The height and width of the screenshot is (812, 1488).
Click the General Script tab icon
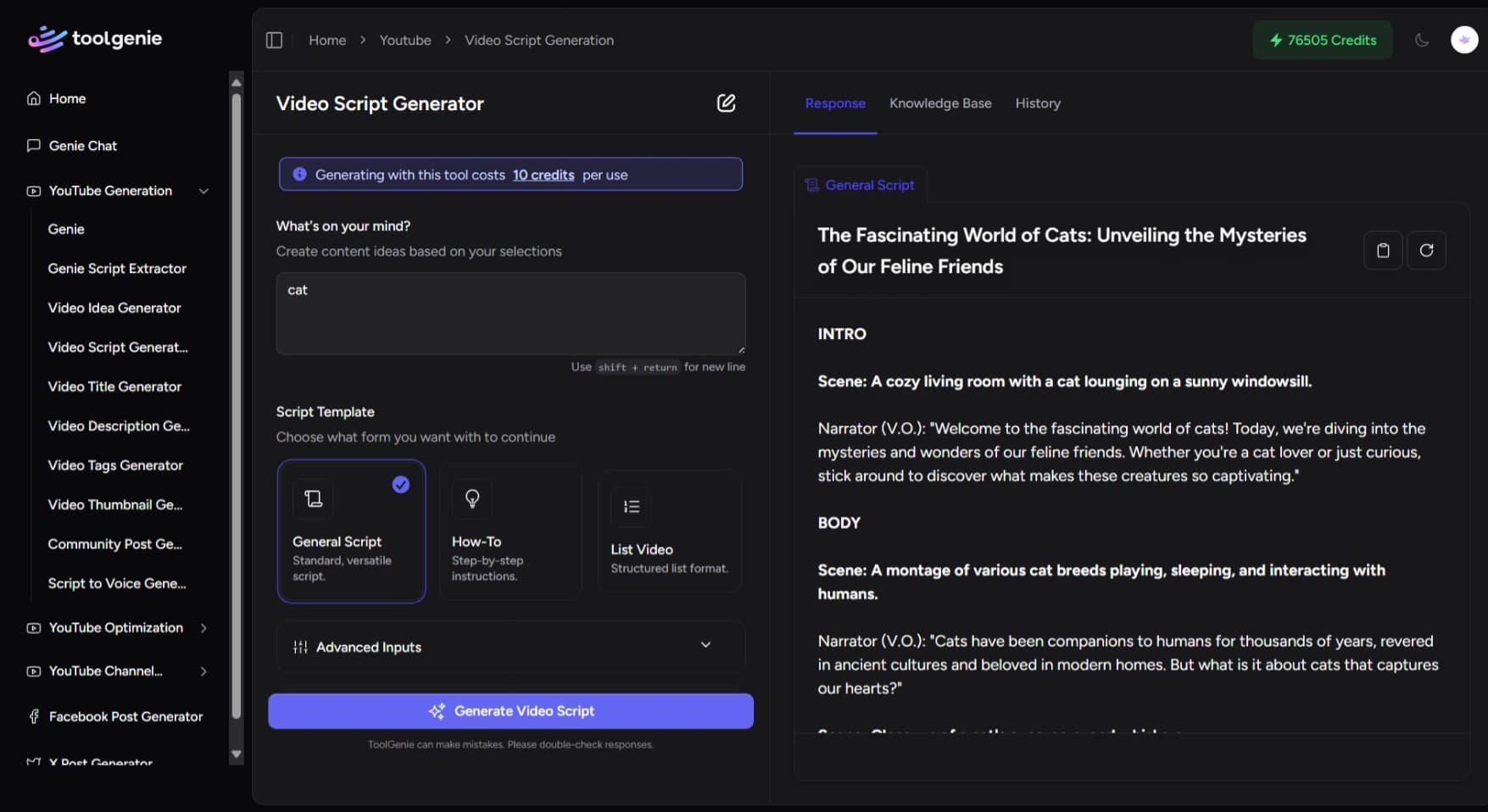(811, 185)
